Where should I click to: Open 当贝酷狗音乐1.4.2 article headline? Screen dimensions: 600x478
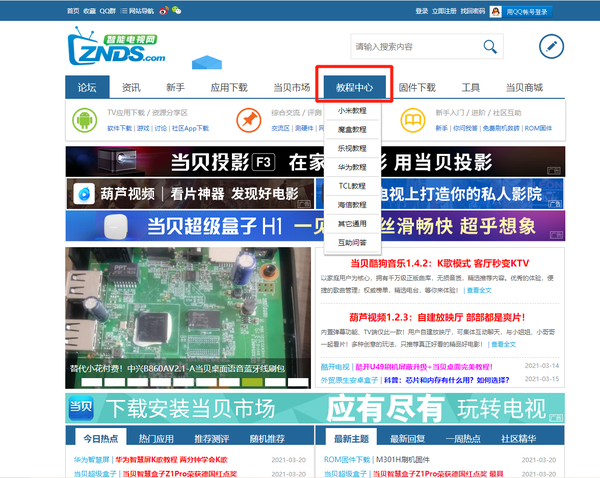pyautogui.click(x=439, y=263)
